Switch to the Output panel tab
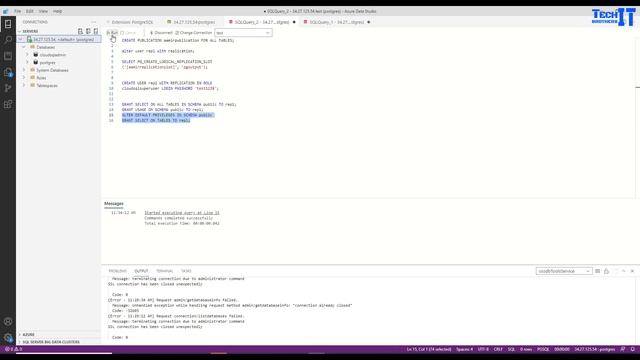The width and height of the screenshot is (640, 360). (x=141, y=271)
